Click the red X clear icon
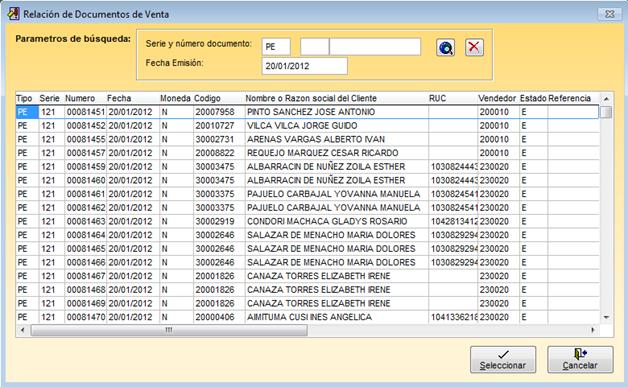The width and height of the screenshot is (628, 387). pos(474,47)
